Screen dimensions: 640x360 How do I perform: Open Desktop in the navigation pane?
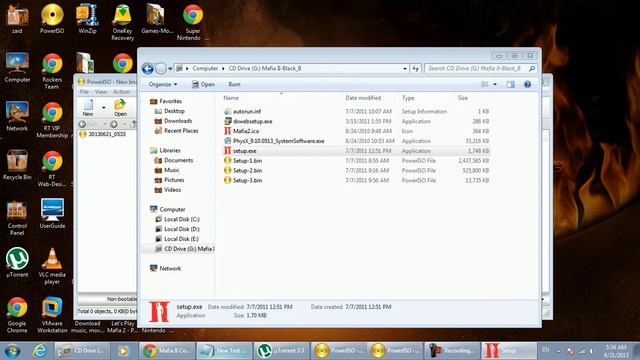point(174,111)
